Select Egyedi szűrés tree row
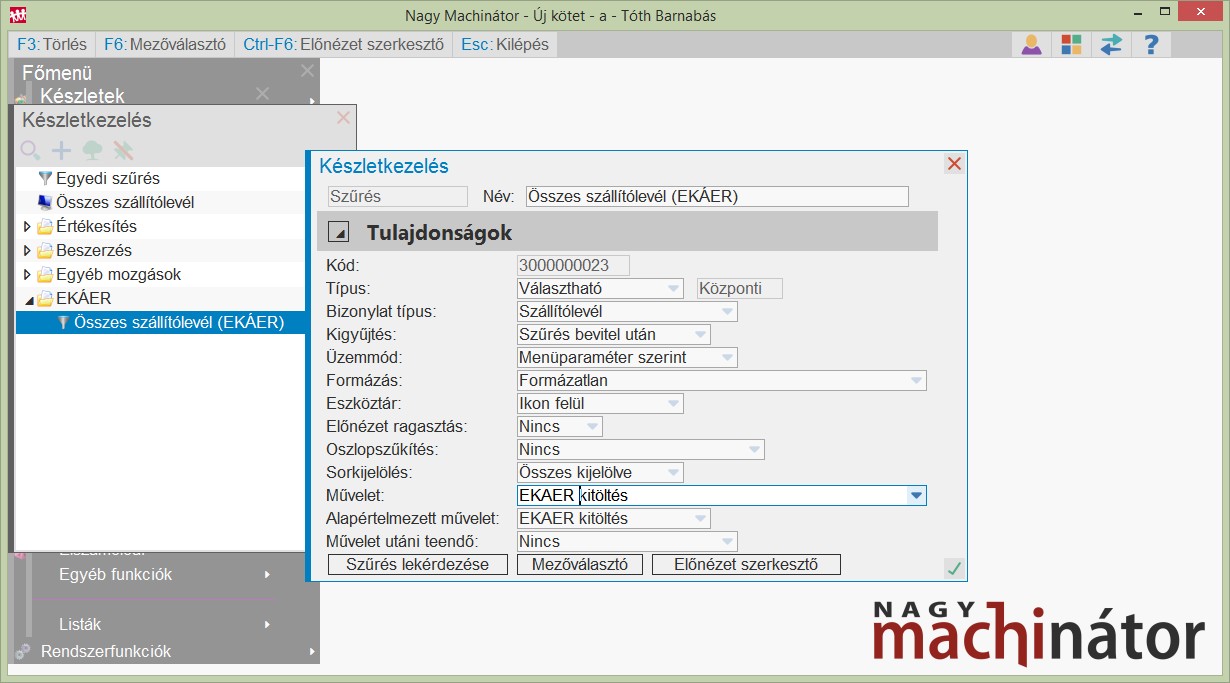Viewport: 1230px width, 683px height. (x=160, y=178)
